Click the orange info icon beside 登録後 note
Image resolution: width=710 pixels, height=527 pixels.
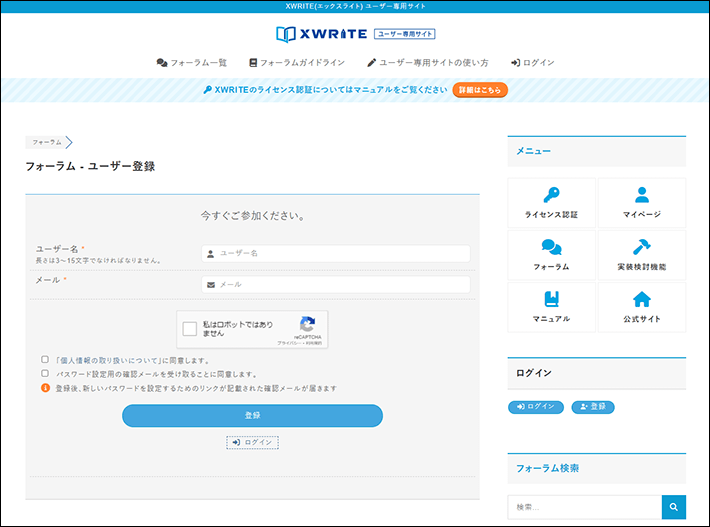click(x=45, y=388)
